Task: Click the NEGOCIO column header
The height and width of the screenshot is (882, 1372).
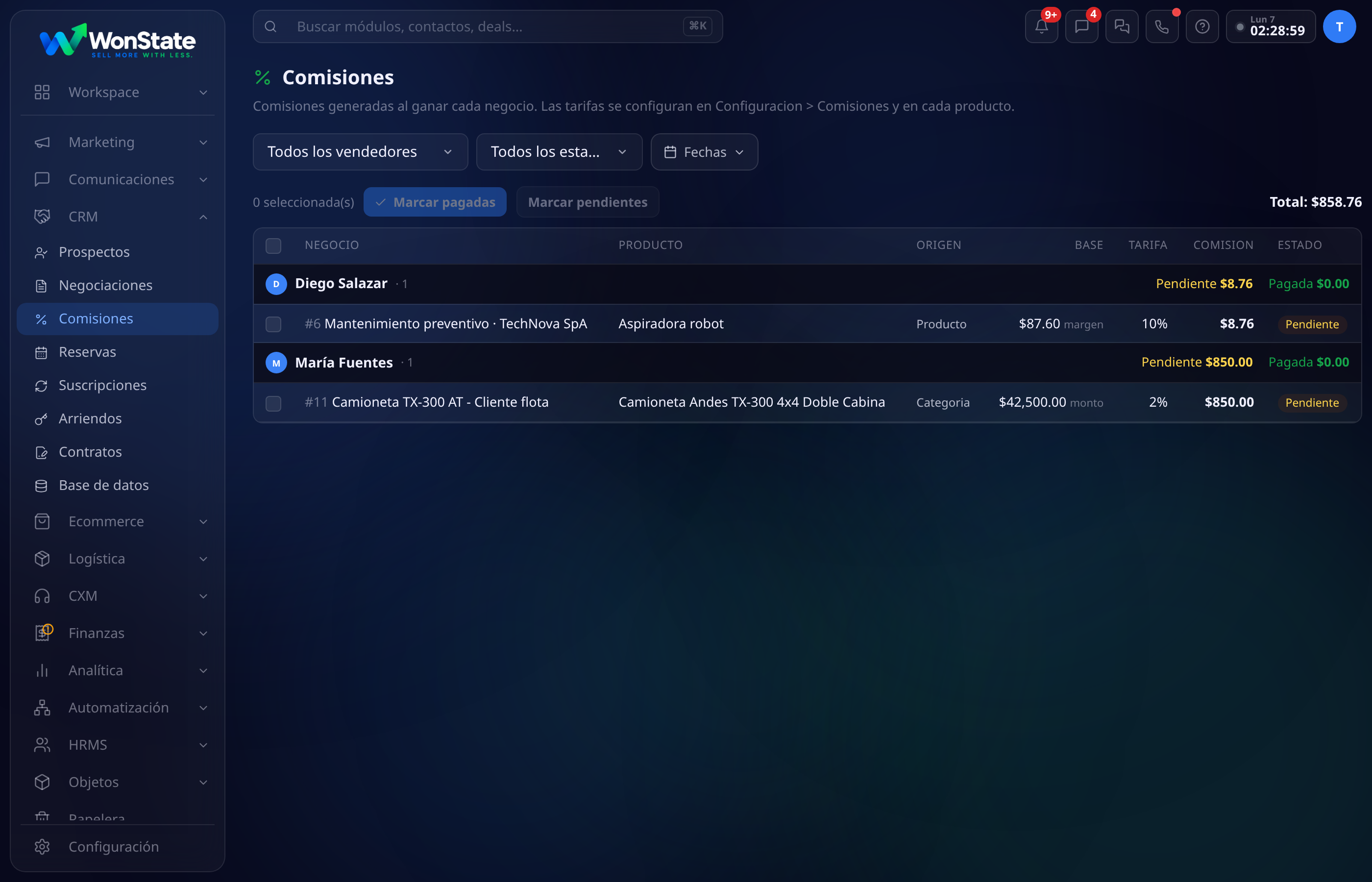Action: (x=332, y=245)
